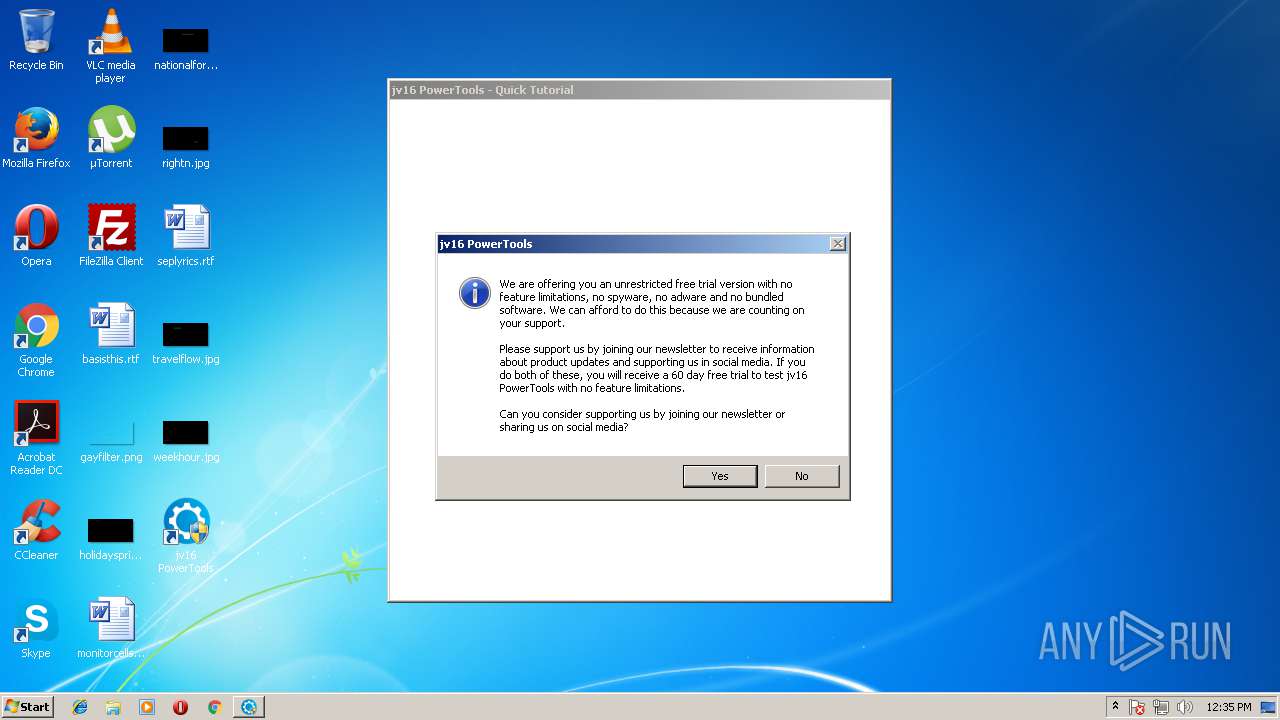Select the holidayspri... desktop file
The height and width of the screenshot is (720, 1280).
(x=111, y=538)
